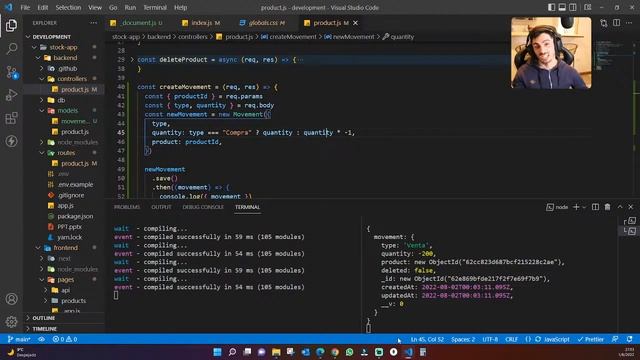The width and height of the screenshot is (640, 360).
Task: Close the product.js editor tab
Action: (x=356, y=23)
